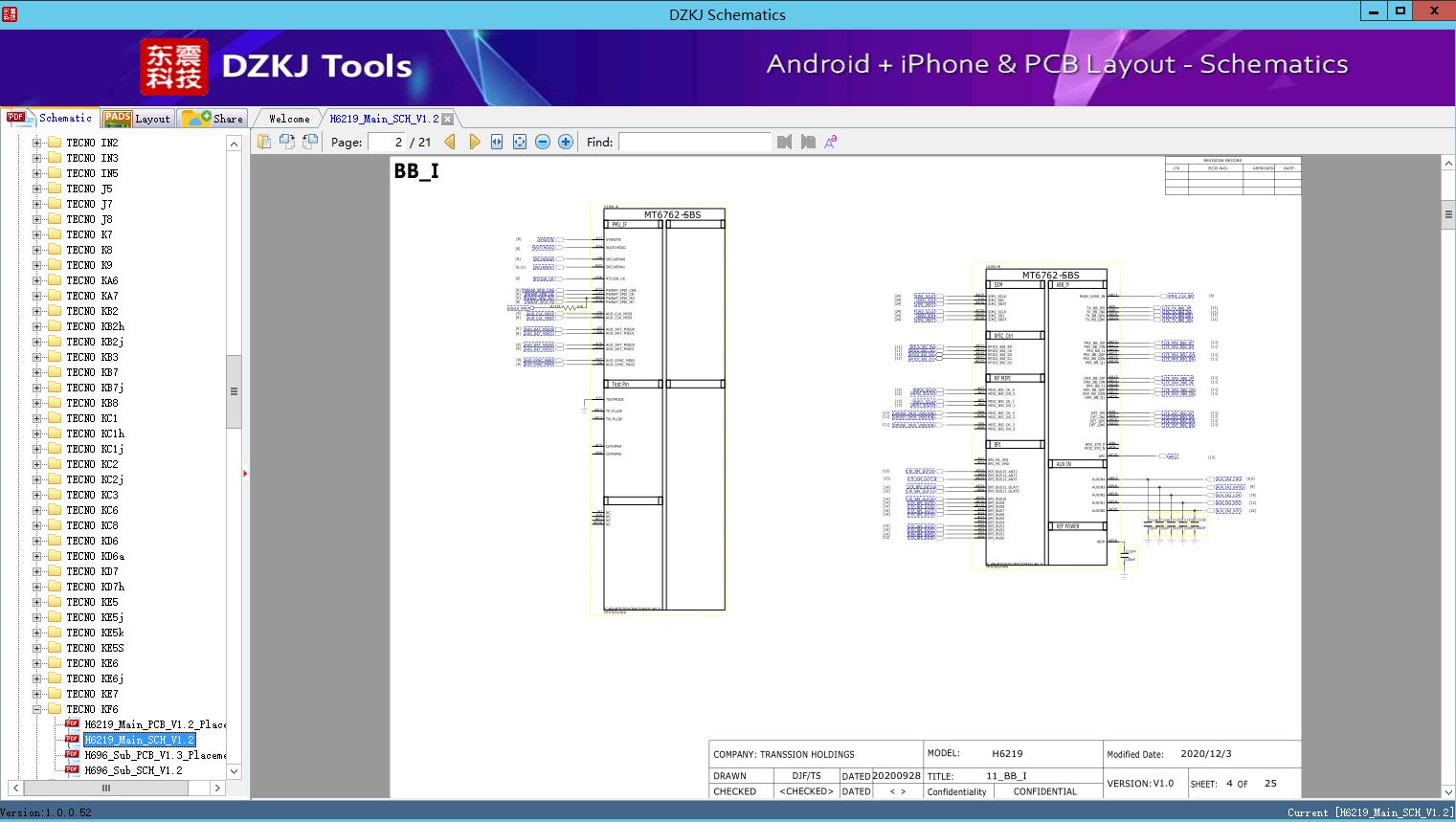This screenshot has height=822, width=1456.
Task: Collapse the TECNO KF6 folder
Action: coord(36,709)
